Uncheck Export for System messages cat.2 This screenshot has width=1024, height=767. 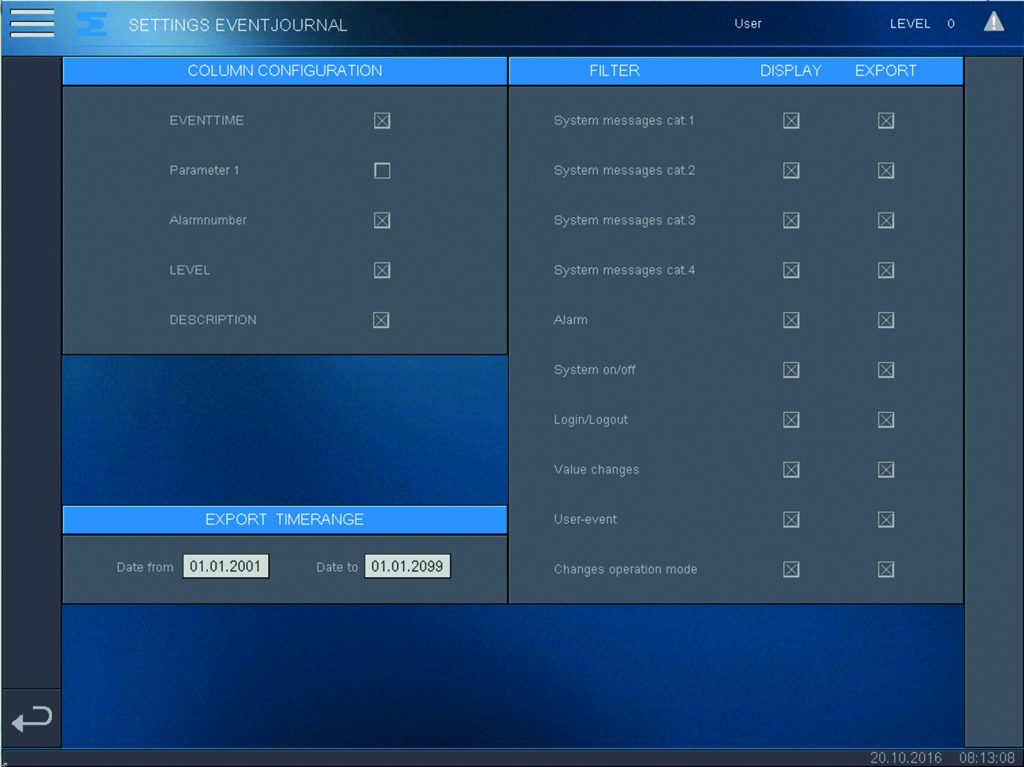(886, 171)
